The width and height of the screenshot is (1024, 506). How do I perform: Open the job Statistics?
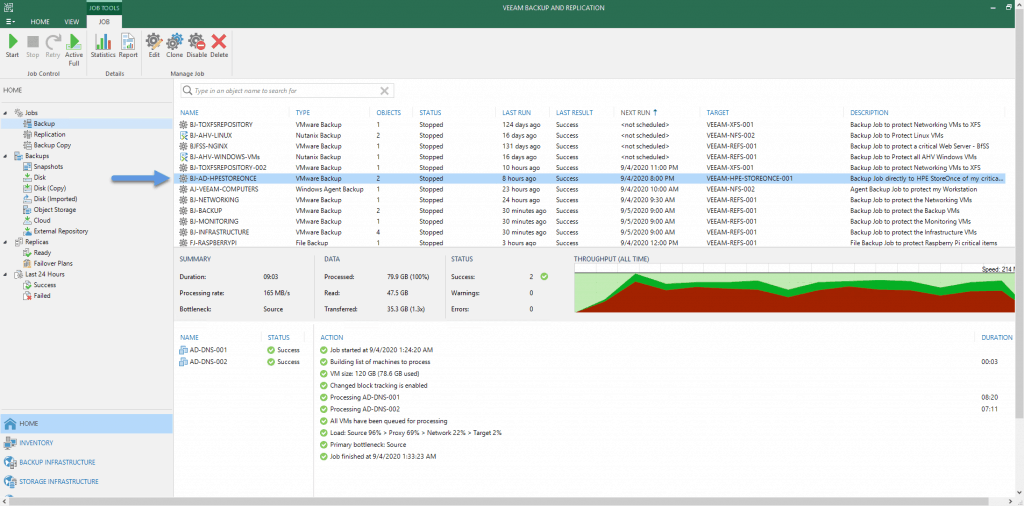coord(103,46)
